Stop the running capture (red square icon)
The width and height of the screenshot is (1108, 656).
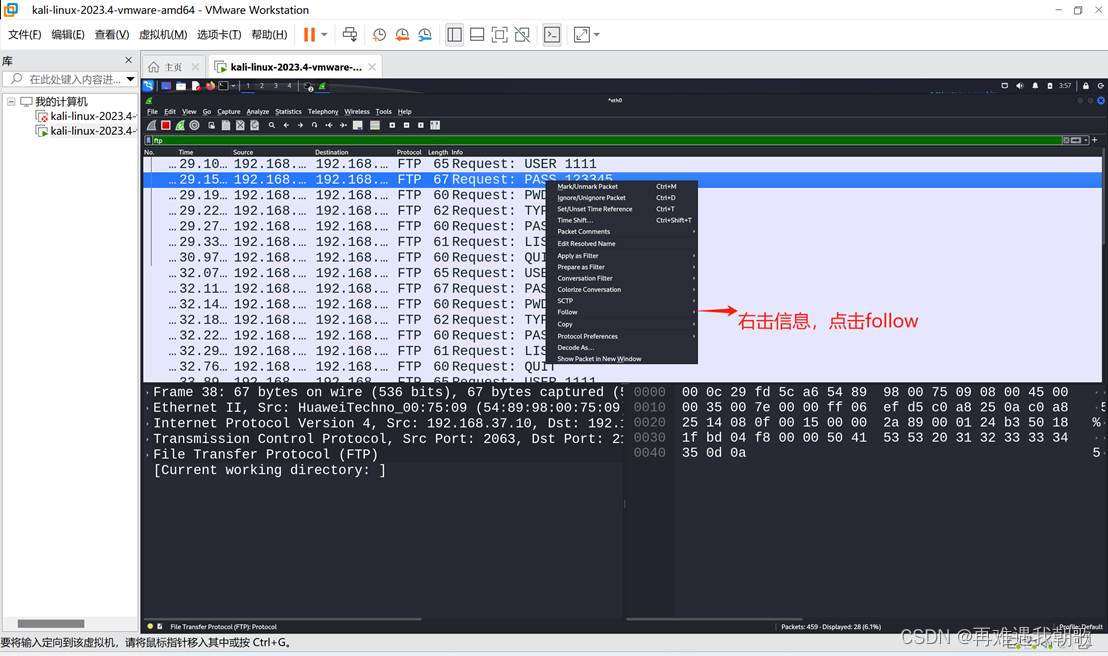164,125
